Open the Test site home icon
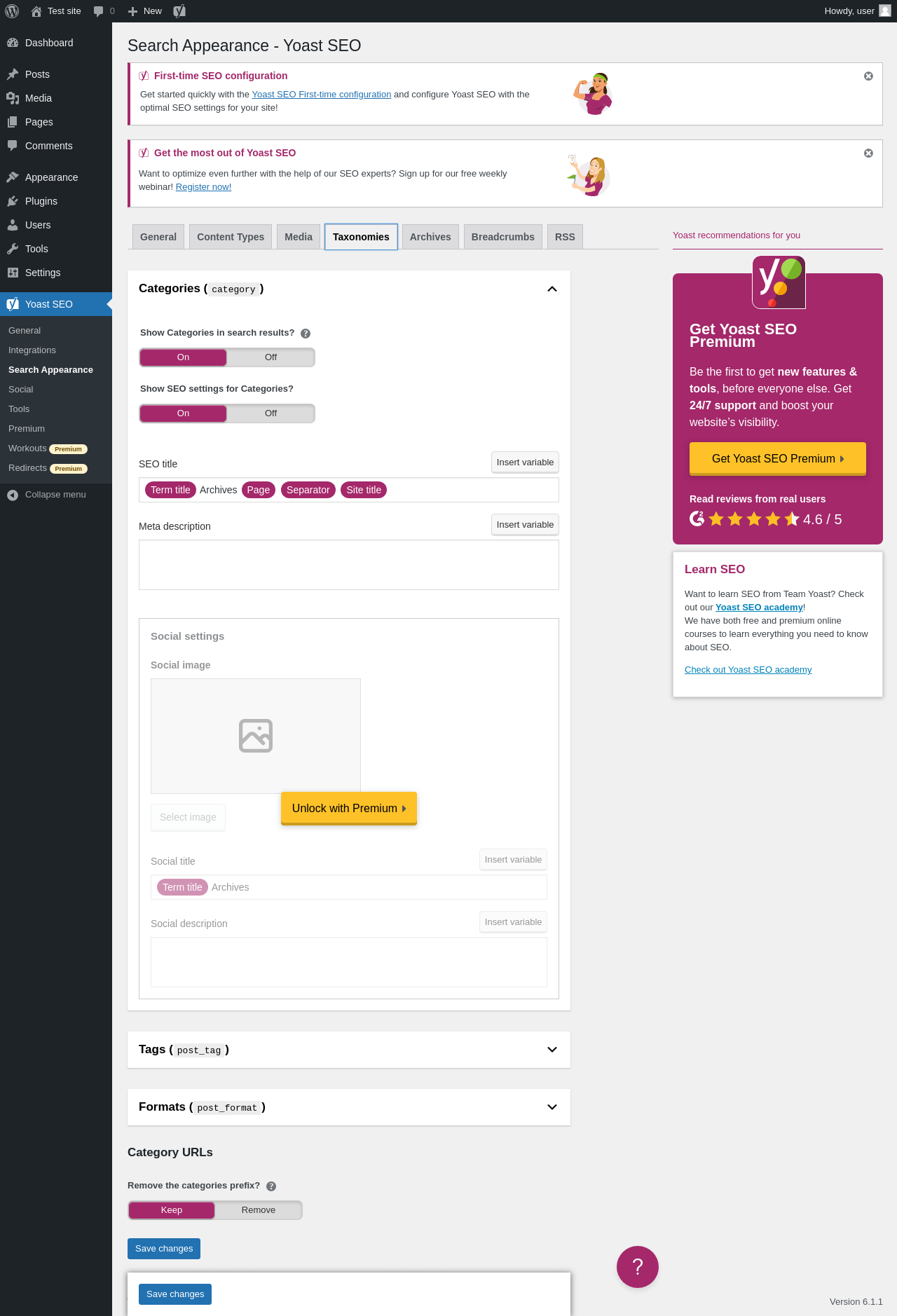 [36, 11]
